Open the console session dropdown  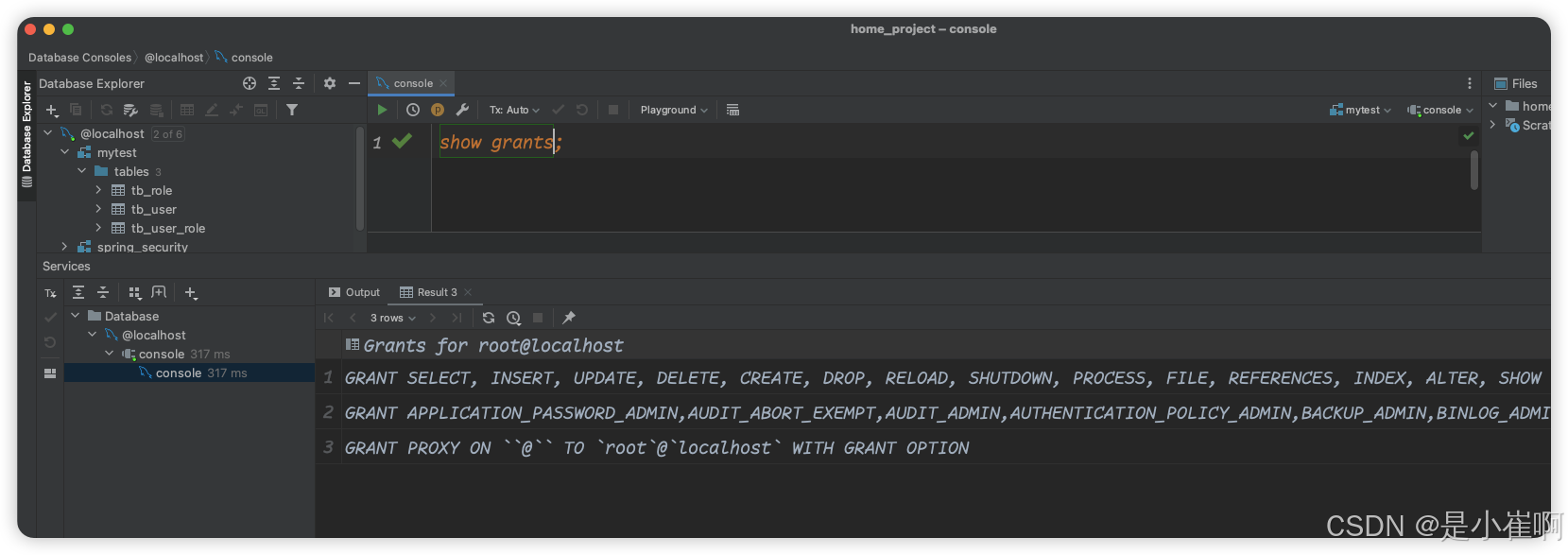point(1439,110)
